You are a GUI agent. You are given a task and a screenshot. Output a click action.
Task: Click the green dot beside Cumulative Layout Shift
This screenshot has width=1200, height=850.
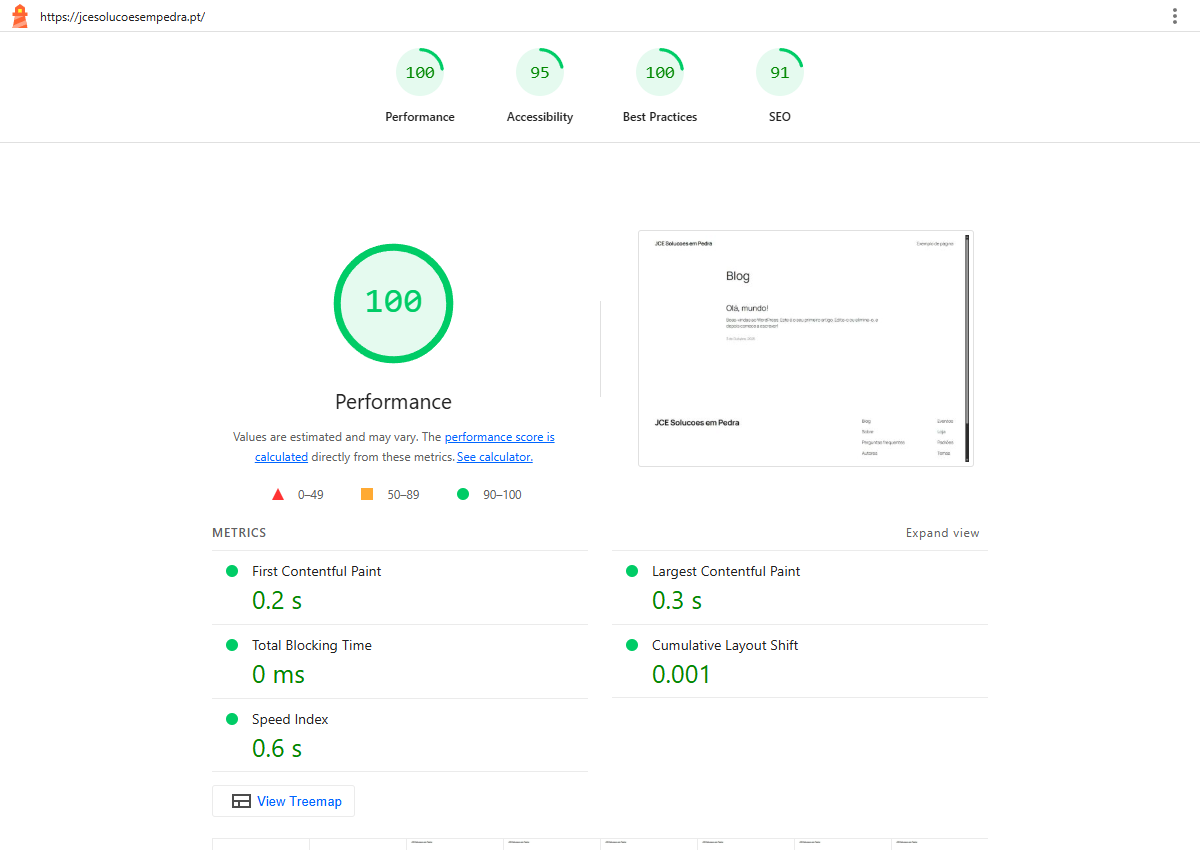[x=632, y=645]
